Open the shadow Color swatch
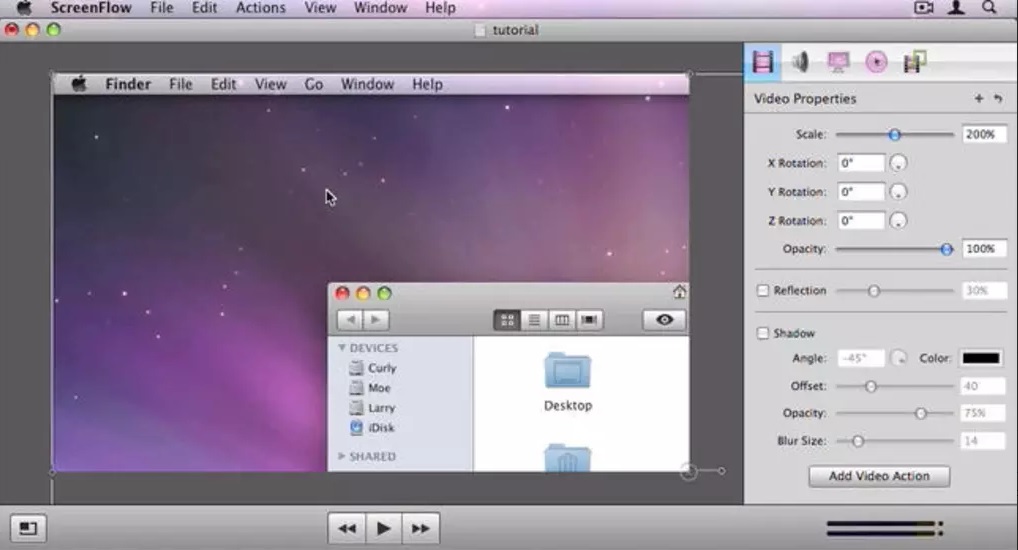 (981, 358)
